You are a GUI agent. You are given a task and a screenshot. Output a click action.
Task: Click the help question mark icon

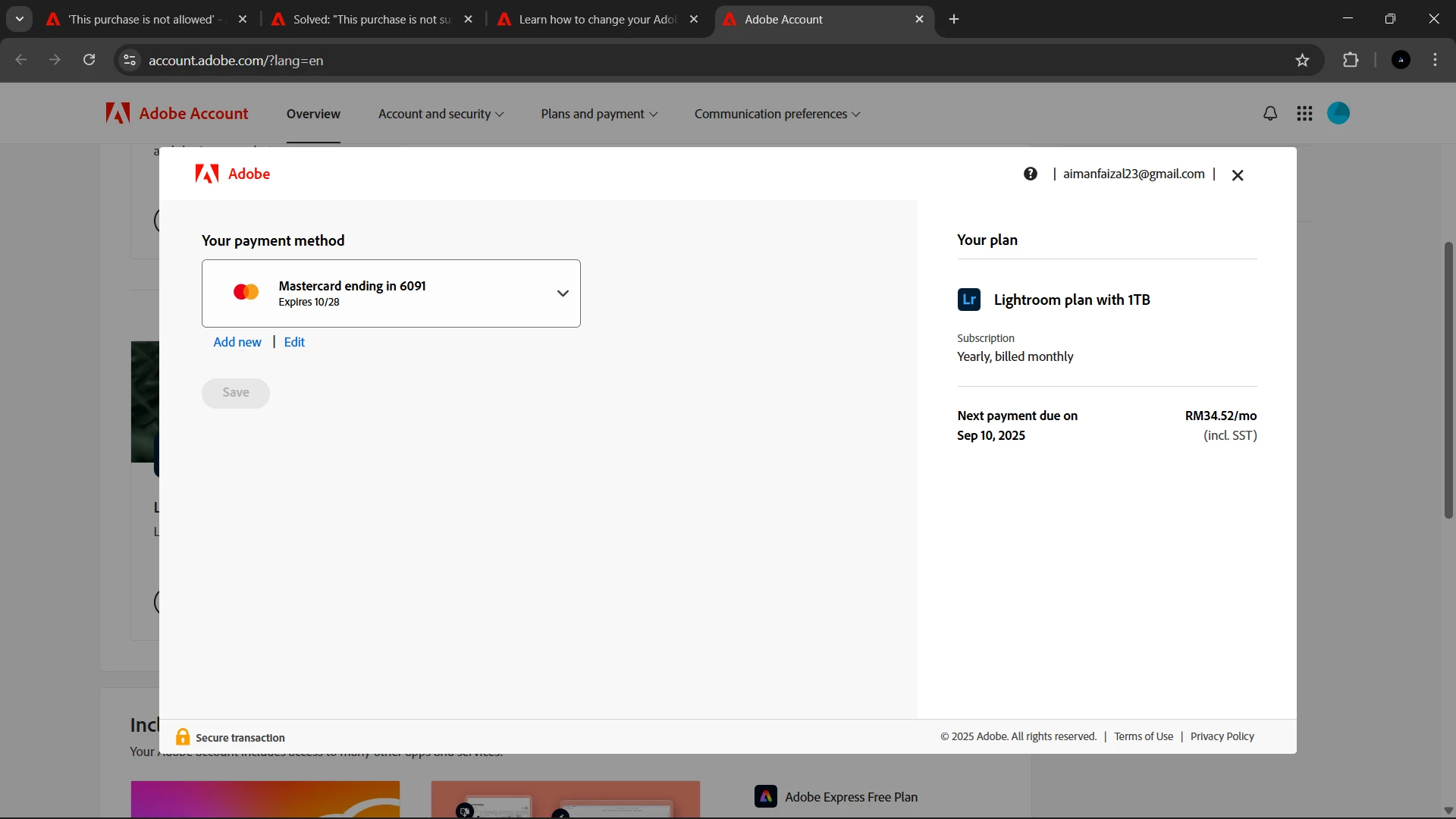(1030, 174)
